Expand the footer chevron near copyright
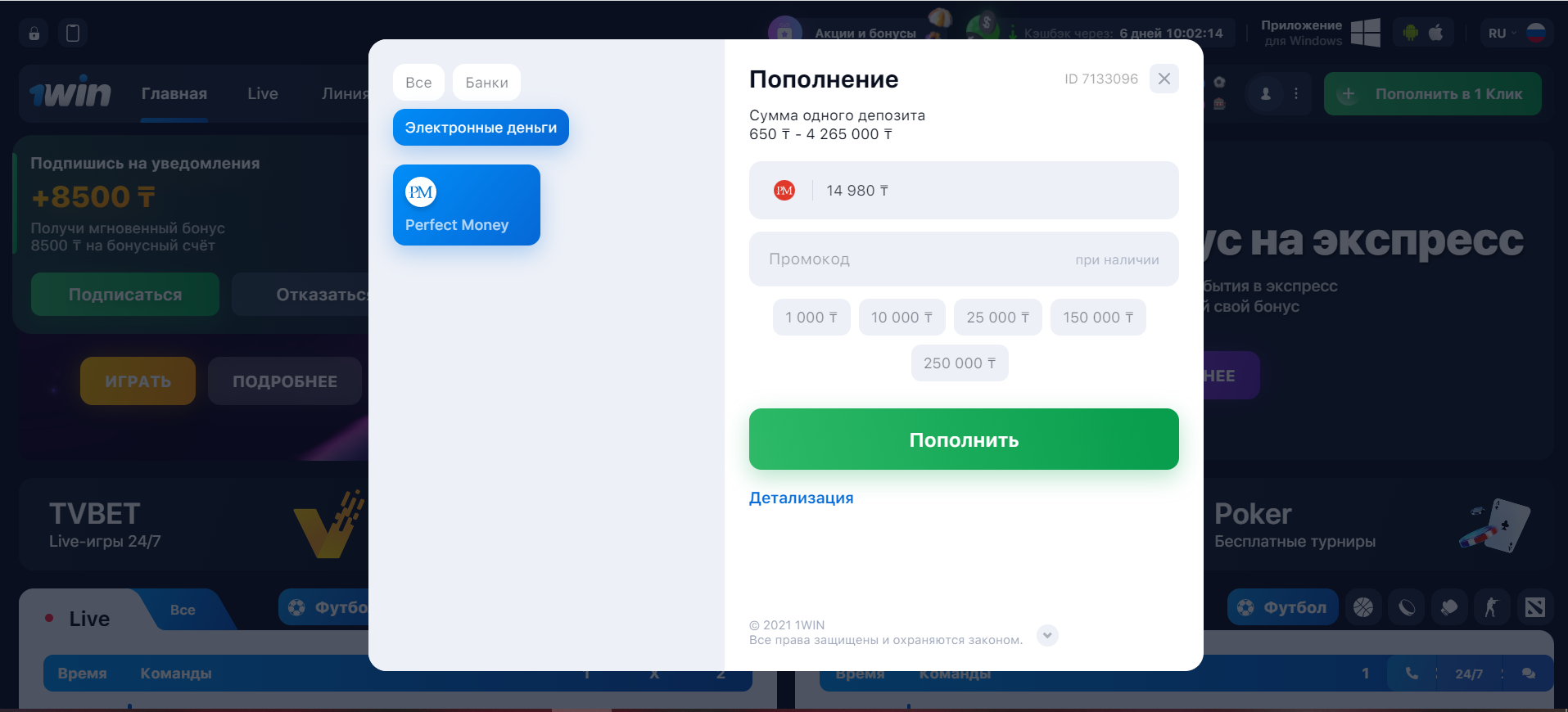The image size is (1568, 712). click(x=1047, y=635)
